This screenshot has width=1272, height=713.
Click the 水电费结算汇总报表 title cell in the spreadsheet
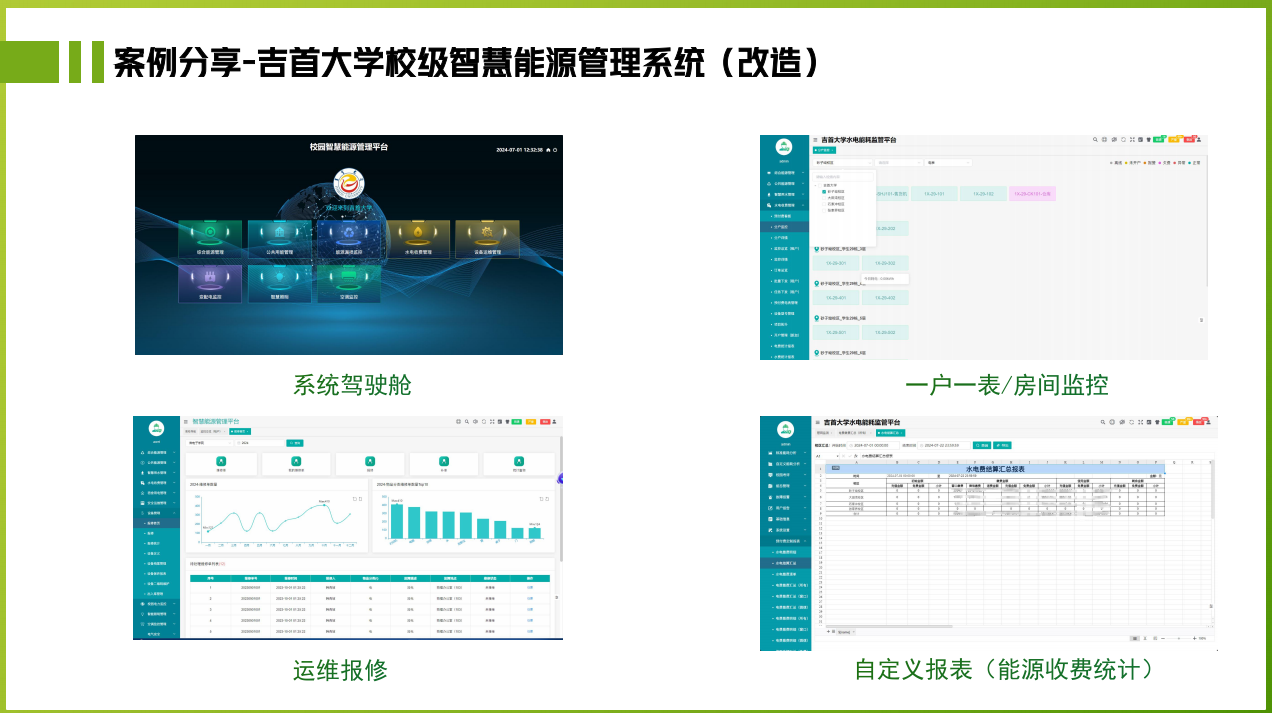995,469
